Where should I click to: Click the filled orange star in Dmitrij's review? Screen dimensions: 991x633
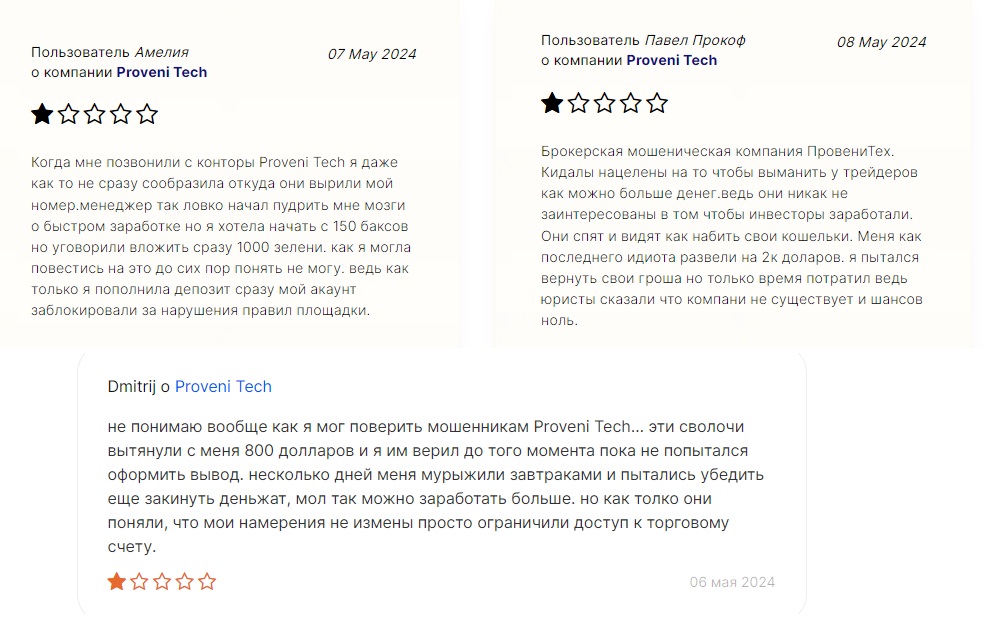(117, 581)
